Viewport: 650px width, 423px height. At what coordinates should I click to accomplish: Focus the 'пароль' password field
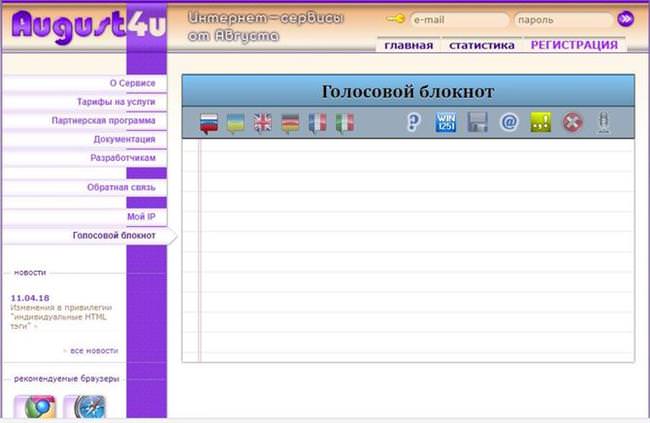(564, 19)
